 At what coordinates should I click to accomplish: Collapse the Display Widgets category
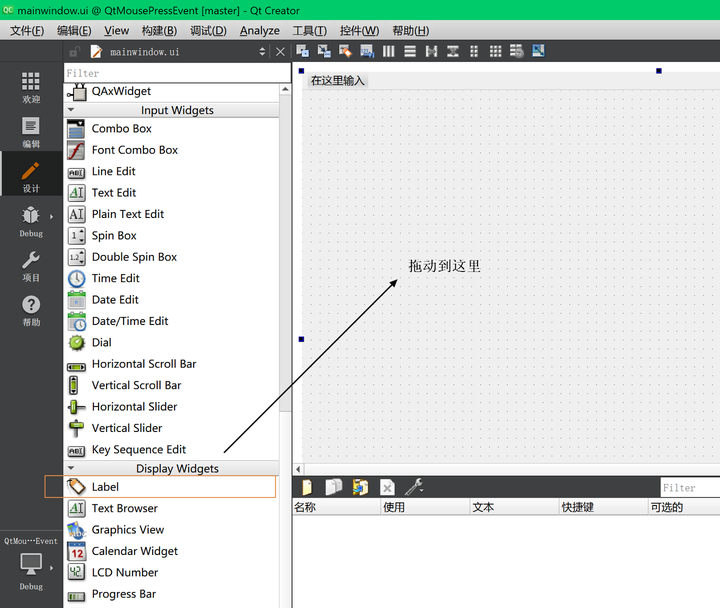tap(71, 468)
